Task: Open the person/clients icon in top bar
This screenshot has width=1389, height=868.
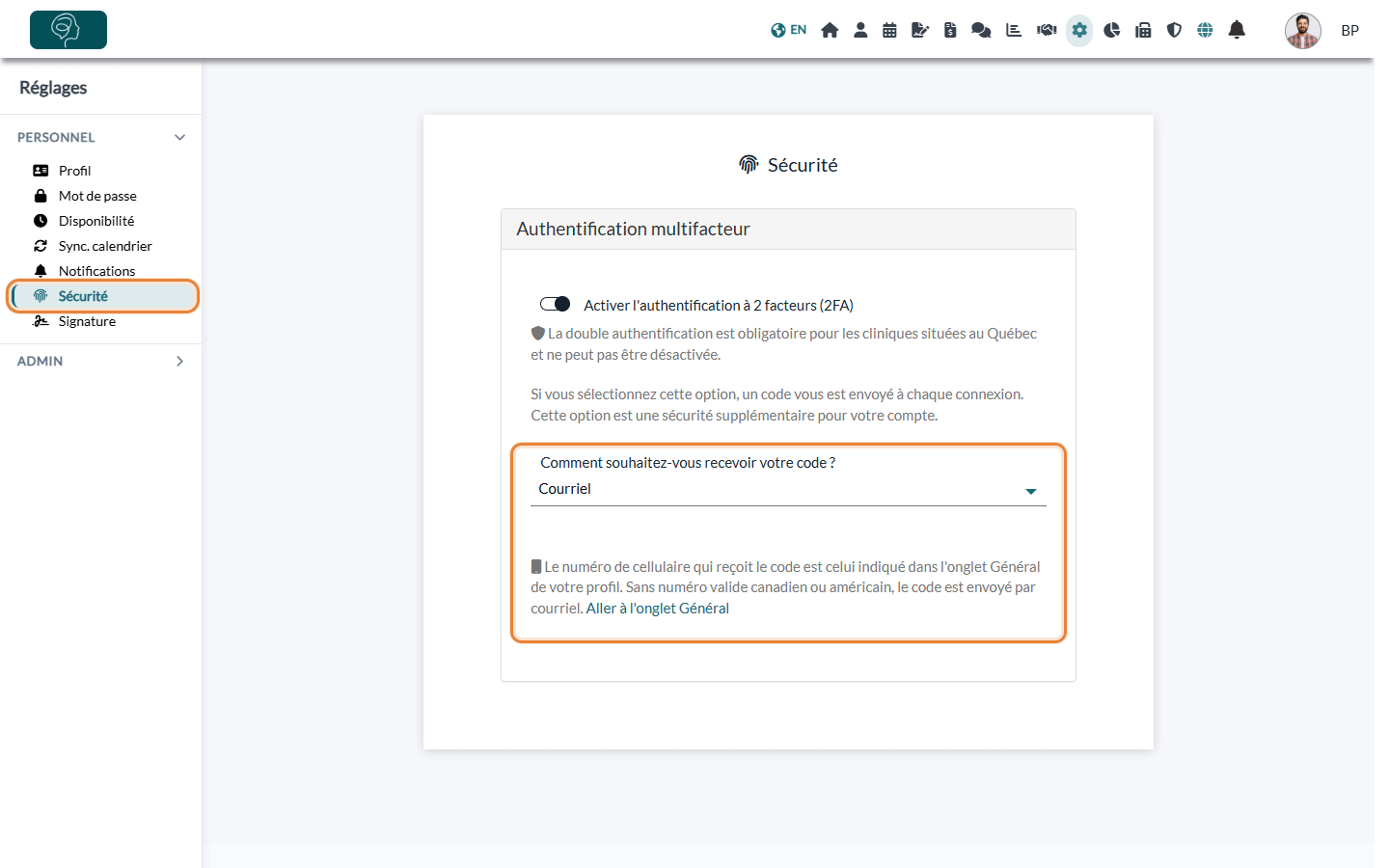Action: (860, 30)
